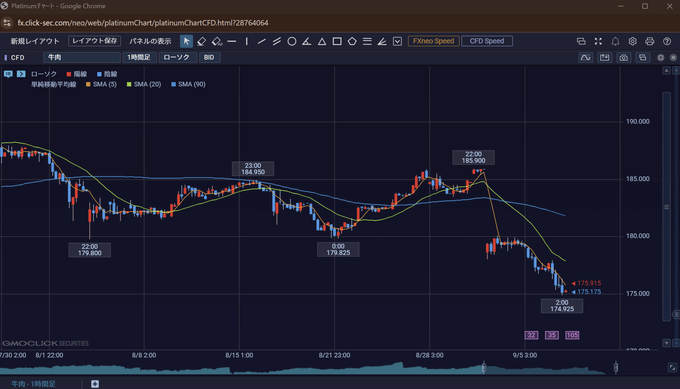
Task: Select the angle measurement tool
Action: tap(307, 41)
